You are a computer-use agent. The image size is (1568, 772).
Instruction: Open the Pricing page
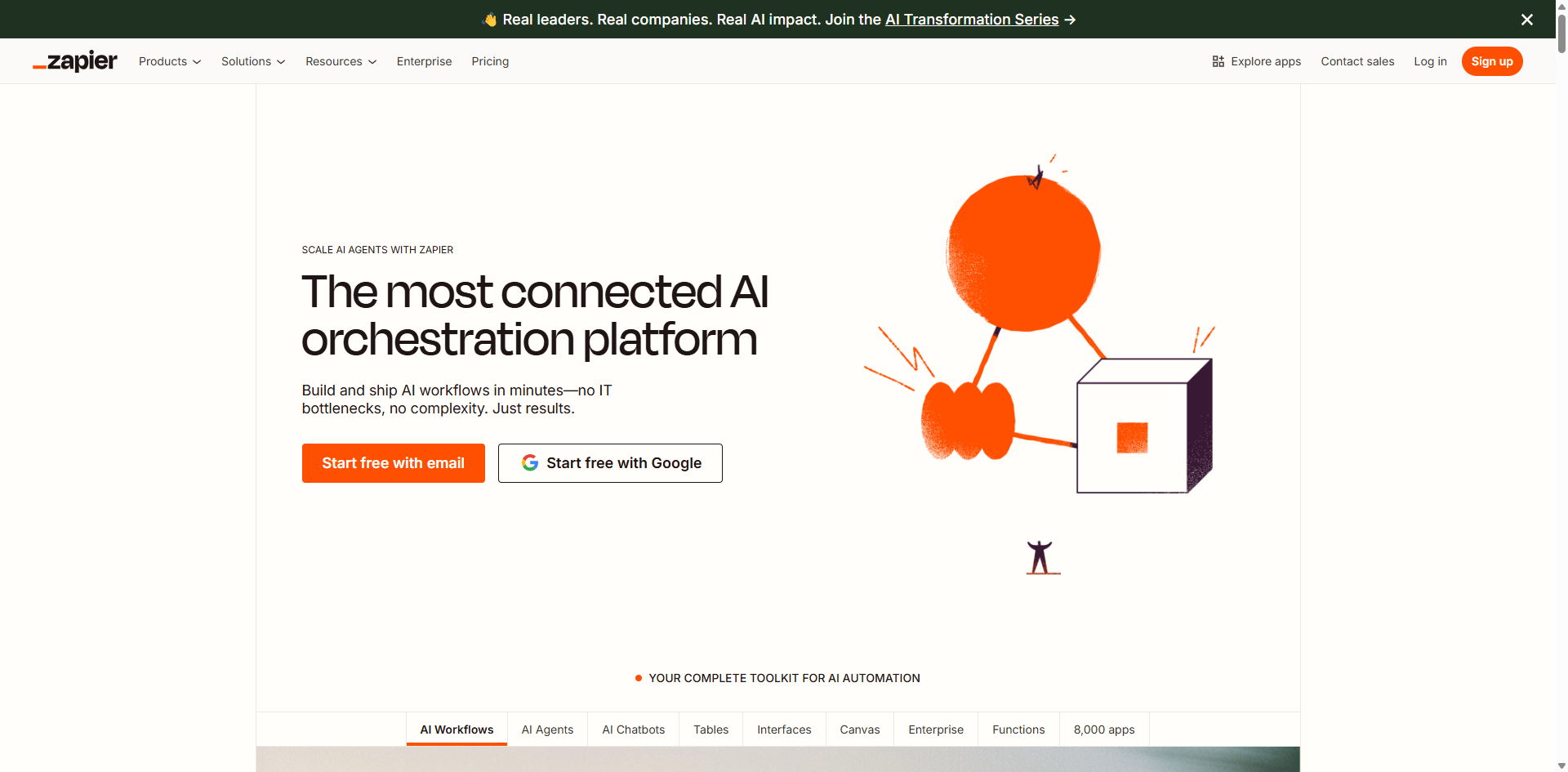point(489,61)
